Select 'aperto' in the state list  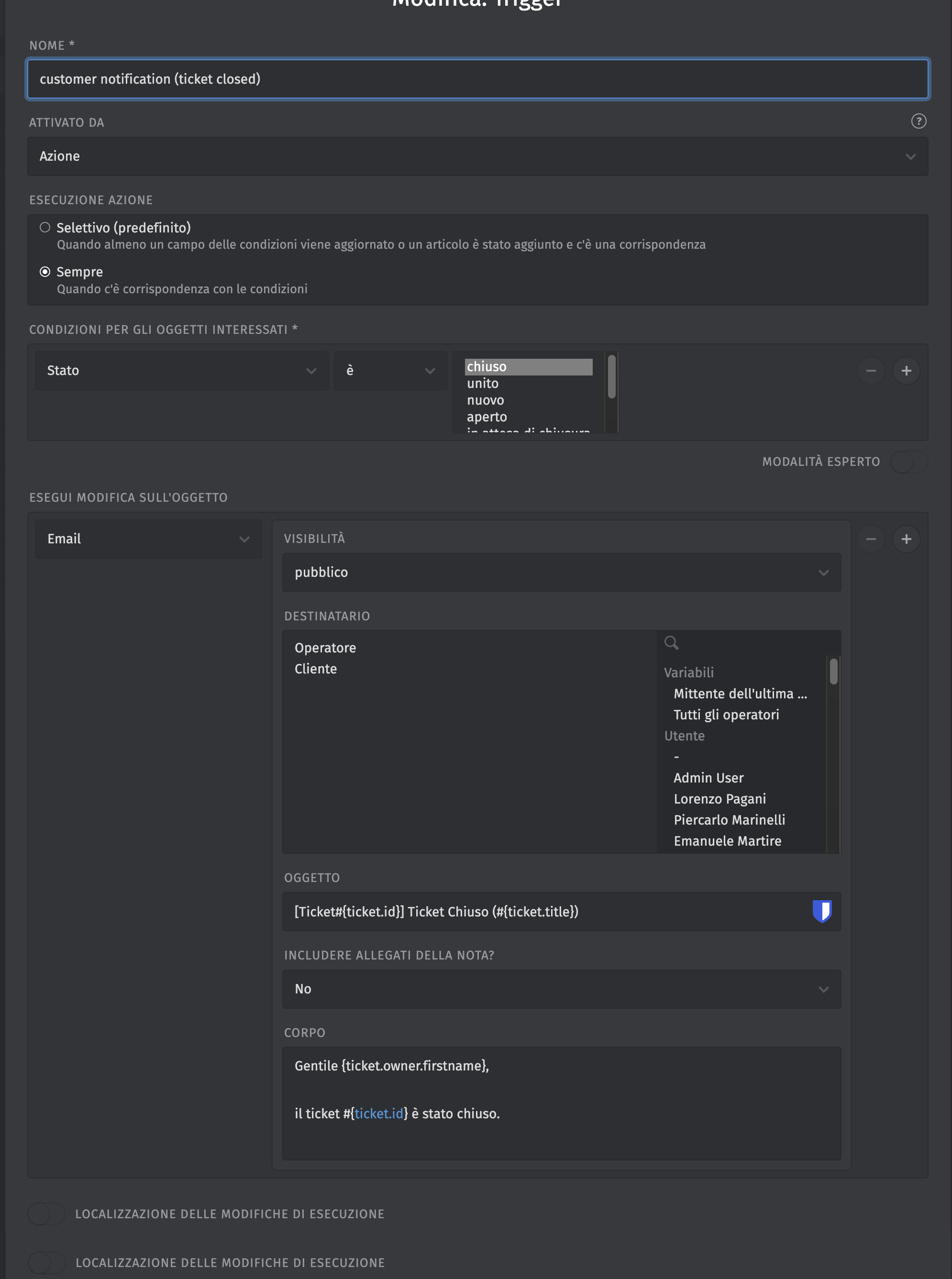tap(487, 417)
